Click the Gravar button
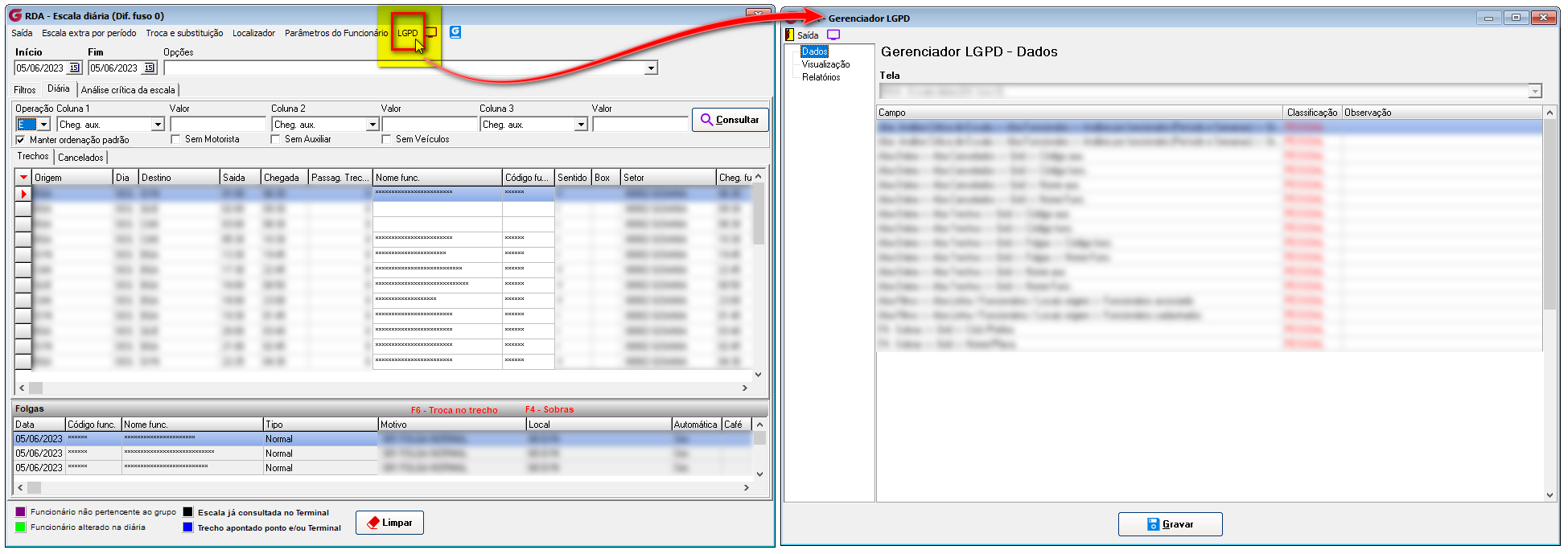1568x554 pixels. tap(1171, 524)
